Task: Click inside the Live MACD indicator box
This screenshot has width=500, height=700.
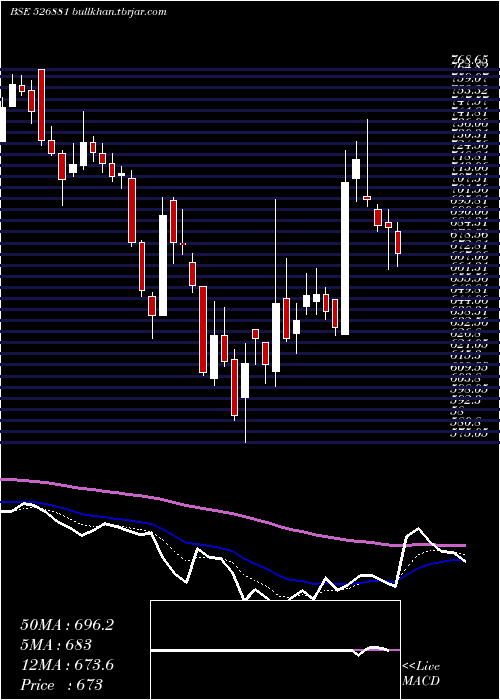Action: click(x=275, y=650)
